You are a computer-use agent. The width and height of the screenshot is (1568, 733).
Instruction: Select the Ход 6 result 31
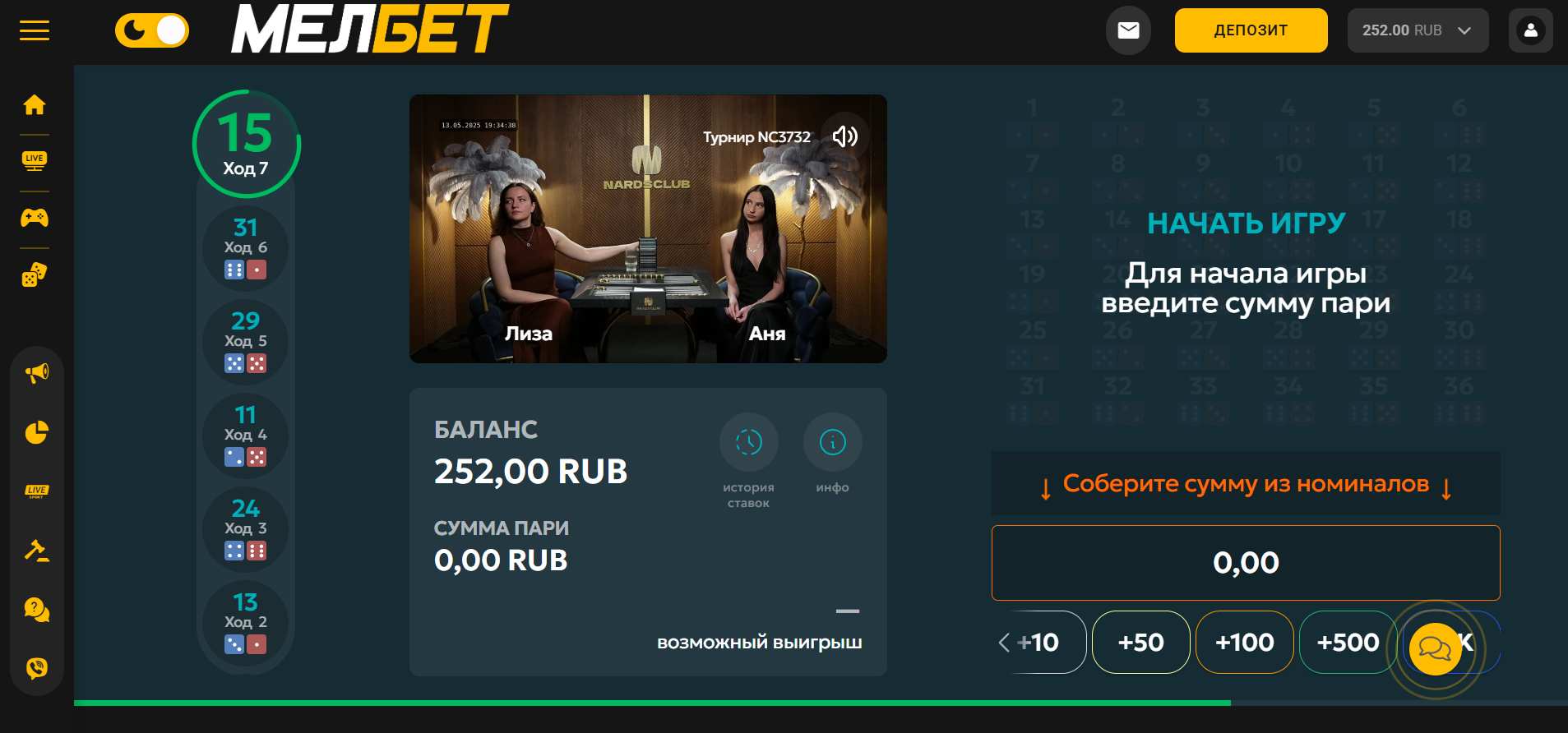click(x=245, y=248)
